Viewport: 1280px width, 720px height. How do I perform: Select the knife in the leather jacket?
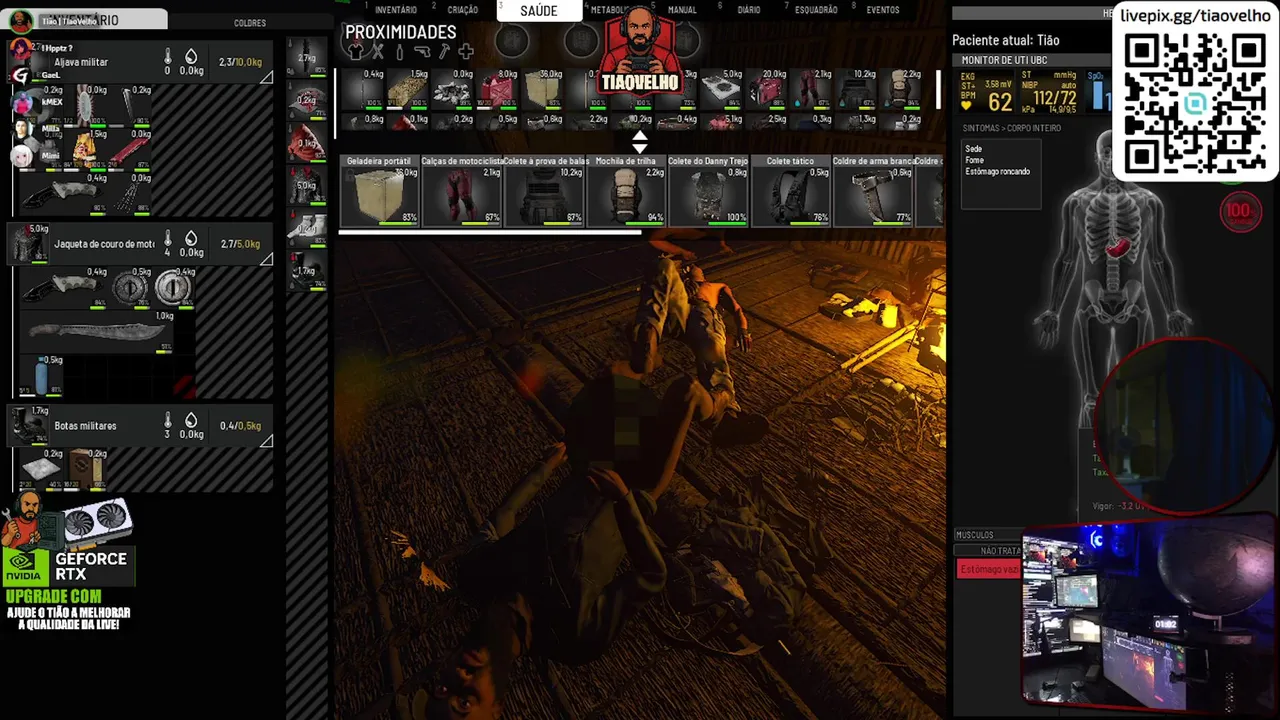65,288
